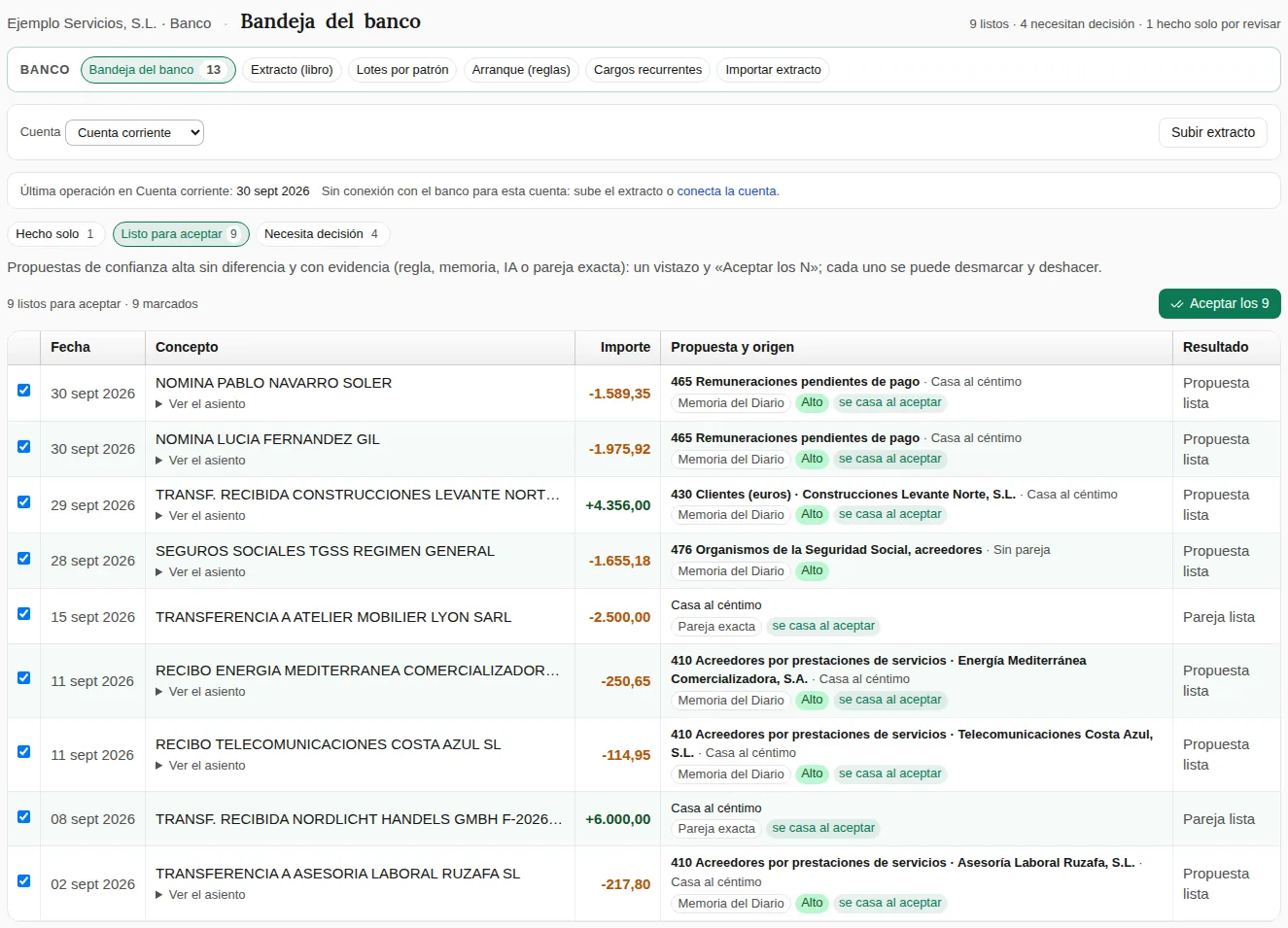Click the amount +4.356,00
Viewport: 1288px width, 928px height.
coord(617,505)
